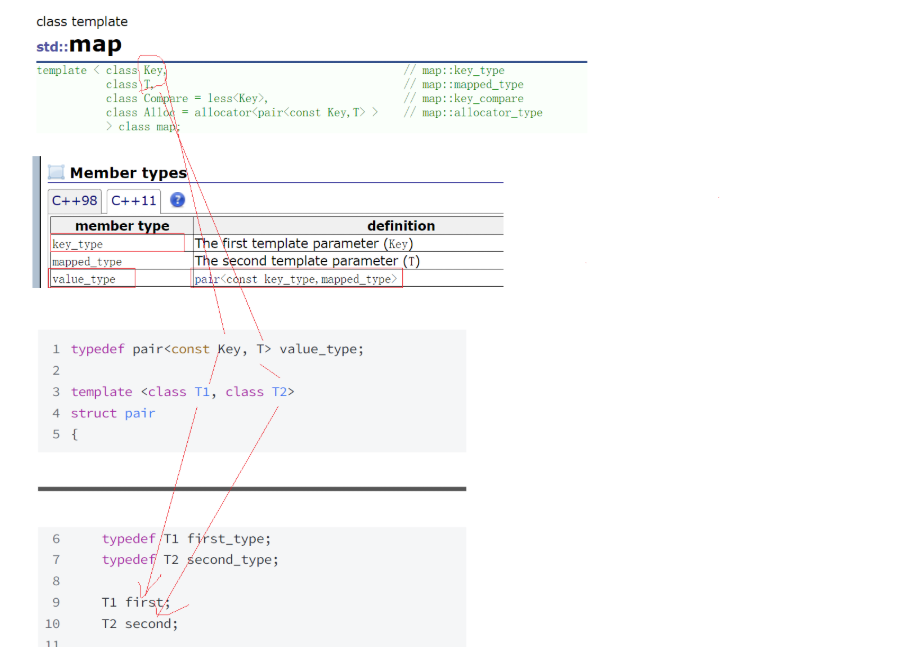Click the '// map::key_type' comment
The width and height of the screenshot is (903, 647).
point(454,70)
